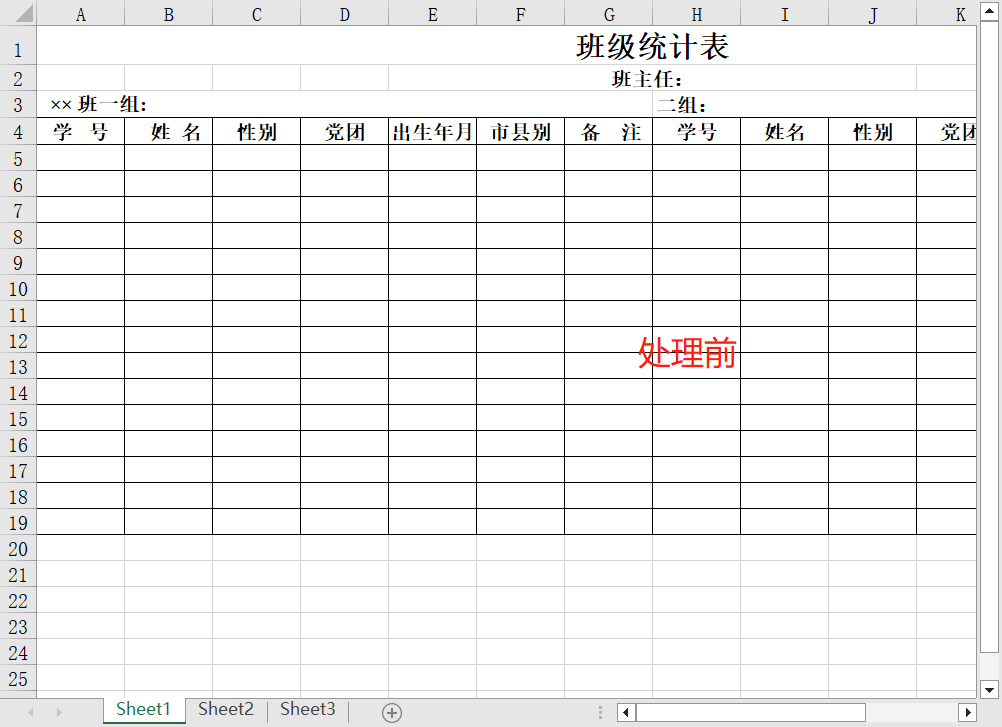Switch to the Sheet2 tab
This screenshot has width=1002, height=727.
[225, 709]
